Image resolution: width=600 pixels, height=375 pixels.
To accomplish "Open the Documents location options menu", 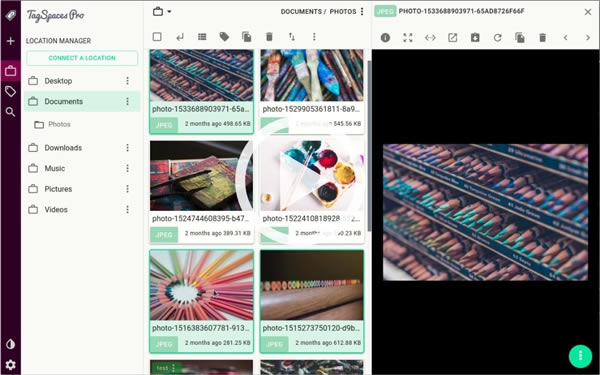I will [127, 101].
